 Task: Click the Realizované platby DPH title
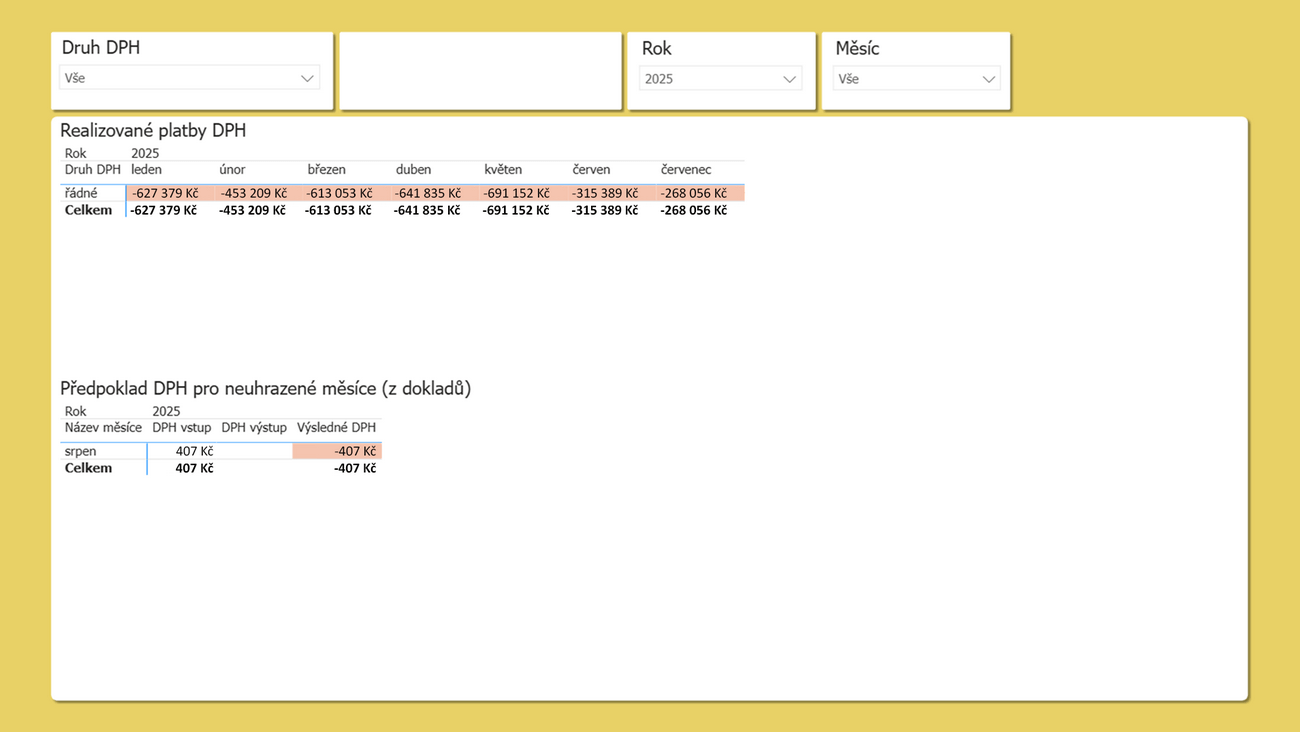(x=153, y=131)
